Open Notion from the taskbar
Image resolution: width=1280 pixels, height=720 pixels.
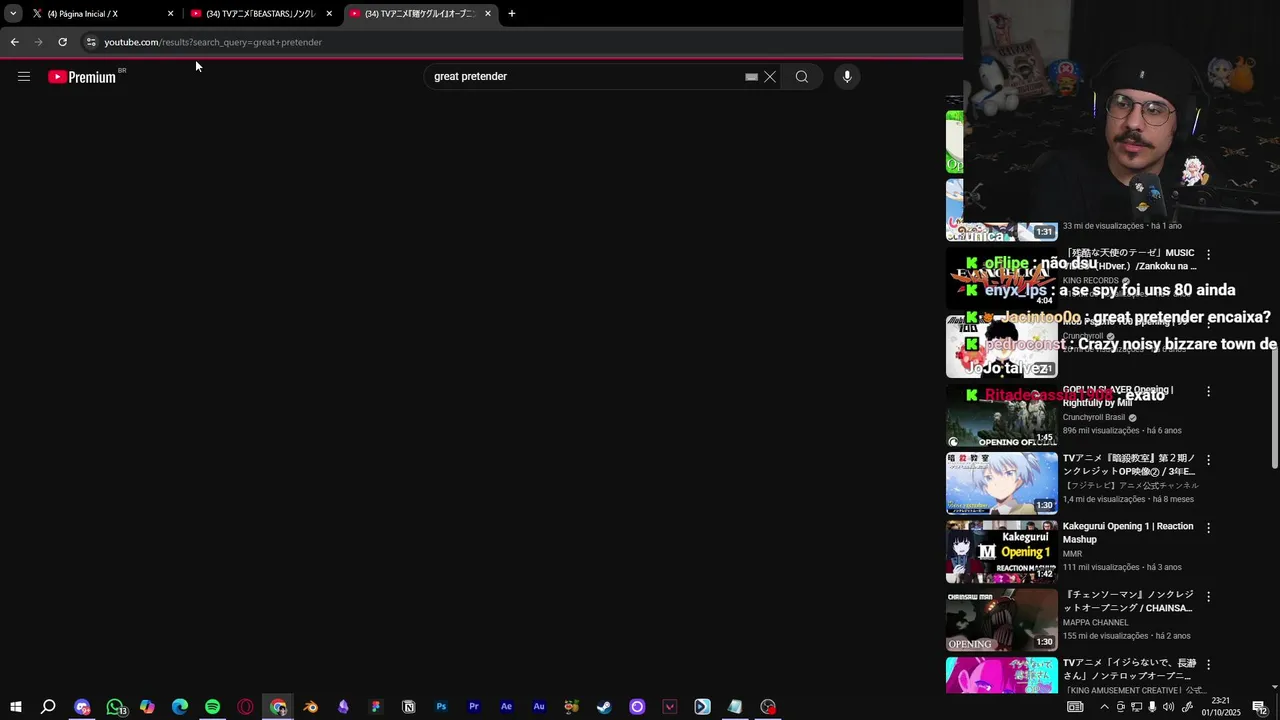pos(408,707)
